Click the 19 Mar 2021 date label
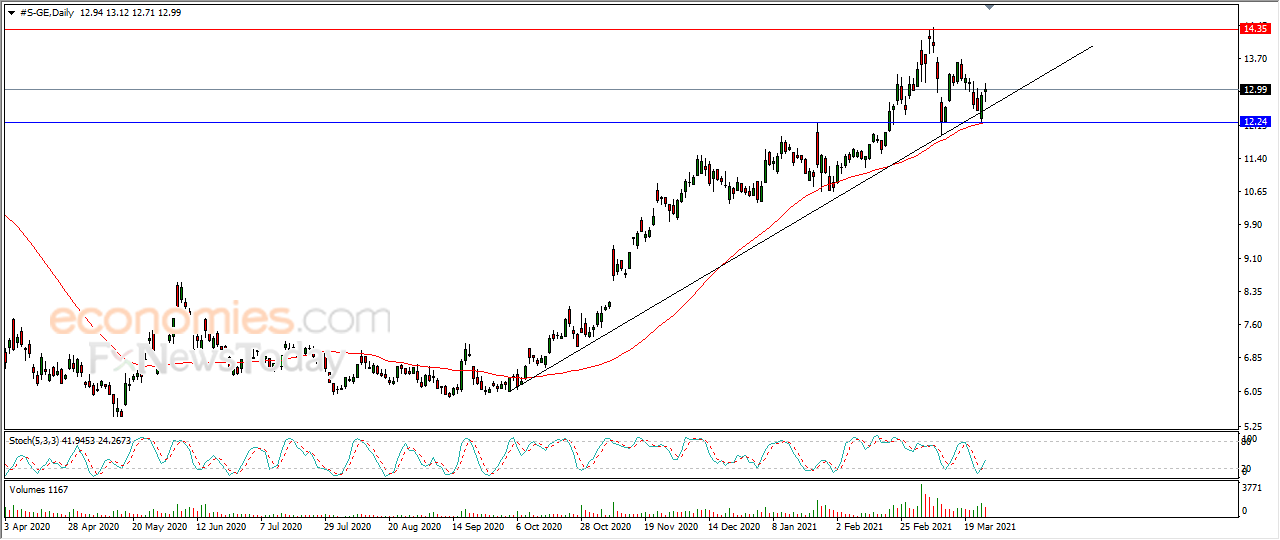The height and width of the screenshot is (540, 1280). pyautogui.click(x=990, y=525)
